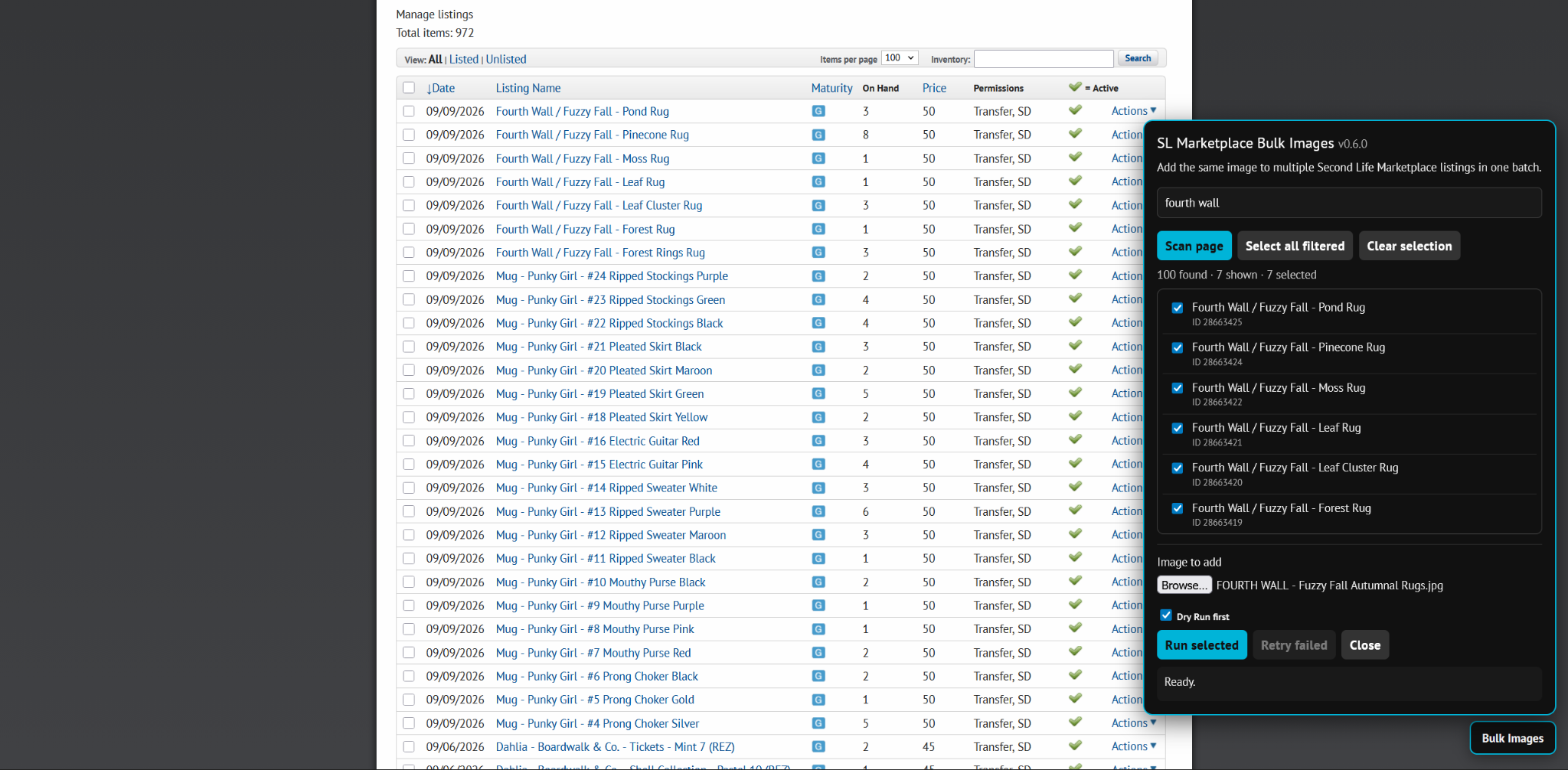Click maturity icon for #16 Electric Guitar Red
The height and width of the screenshot is (770, 1568).
pos(818,441)
